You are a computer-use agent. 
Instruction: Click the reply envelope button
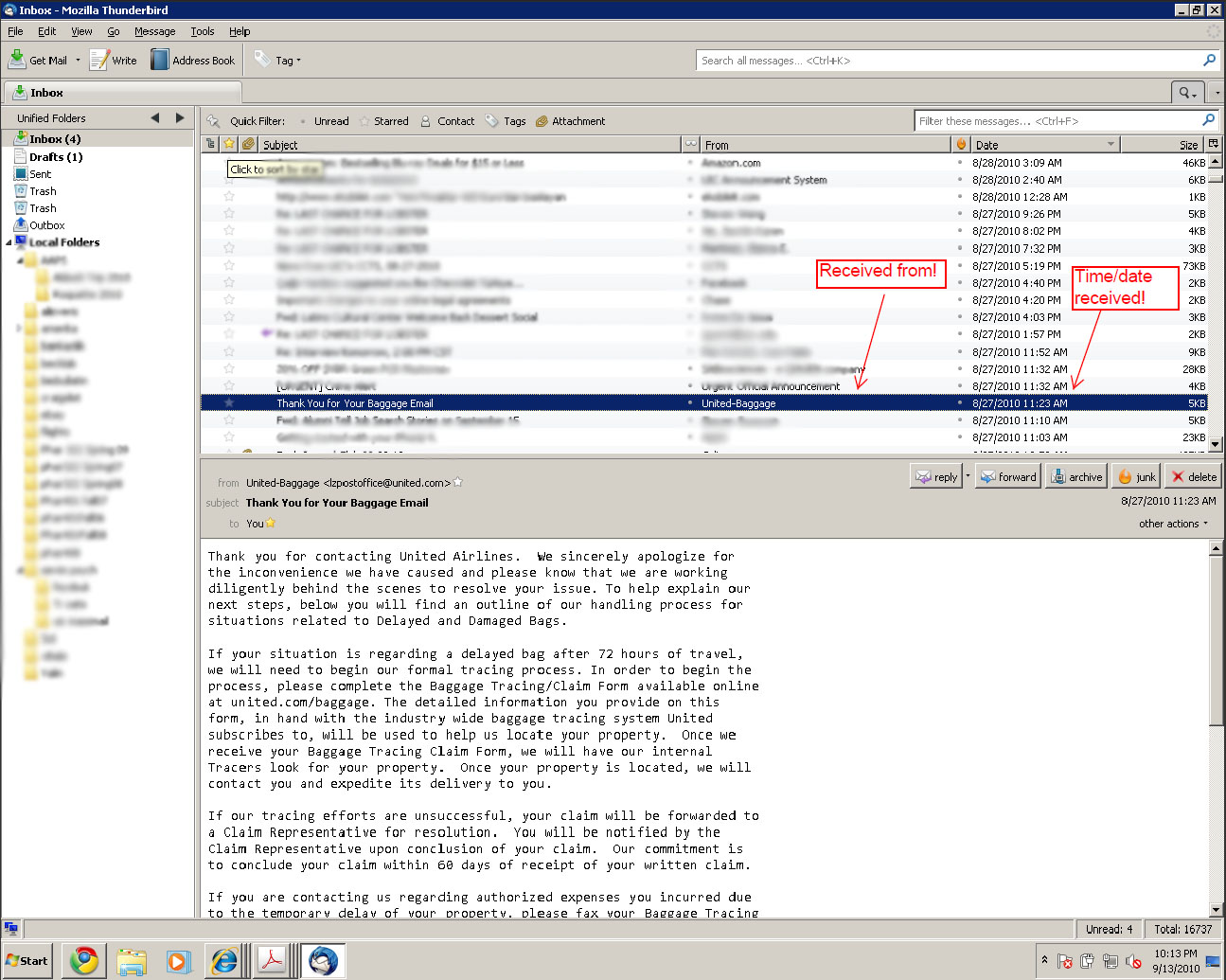[935, 476]
